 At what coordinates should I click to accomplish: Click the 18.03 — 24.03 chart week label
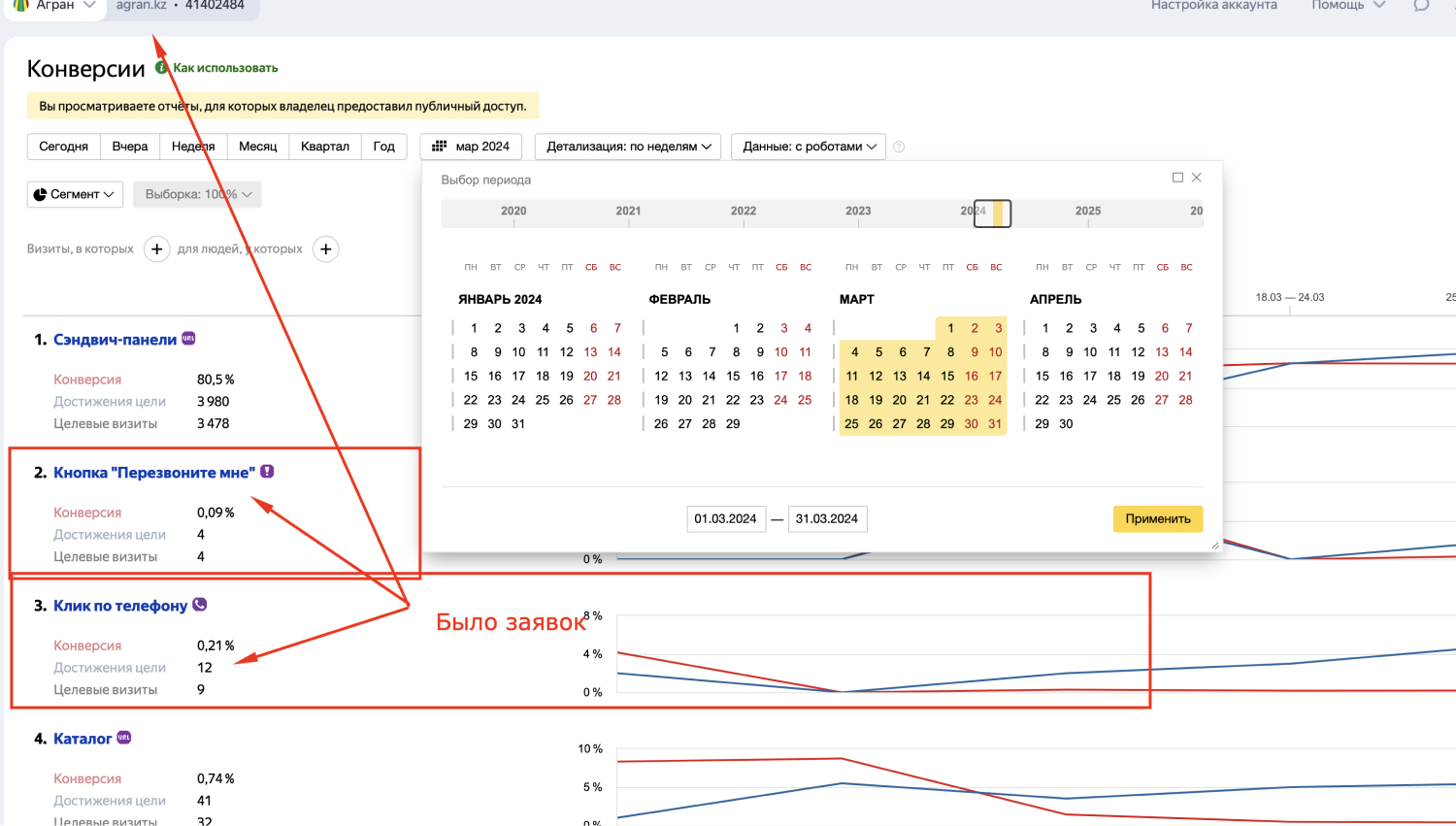[x=1290, y=297]
